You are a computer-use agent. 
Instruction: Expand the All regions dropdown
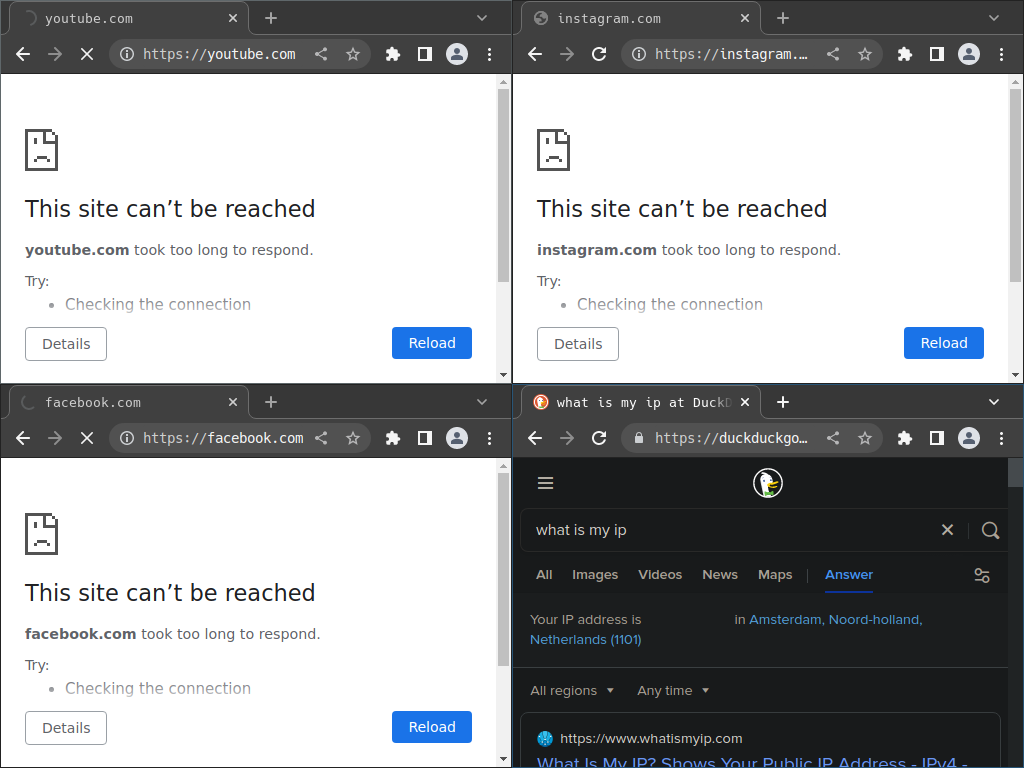click(x=570, y=690)
